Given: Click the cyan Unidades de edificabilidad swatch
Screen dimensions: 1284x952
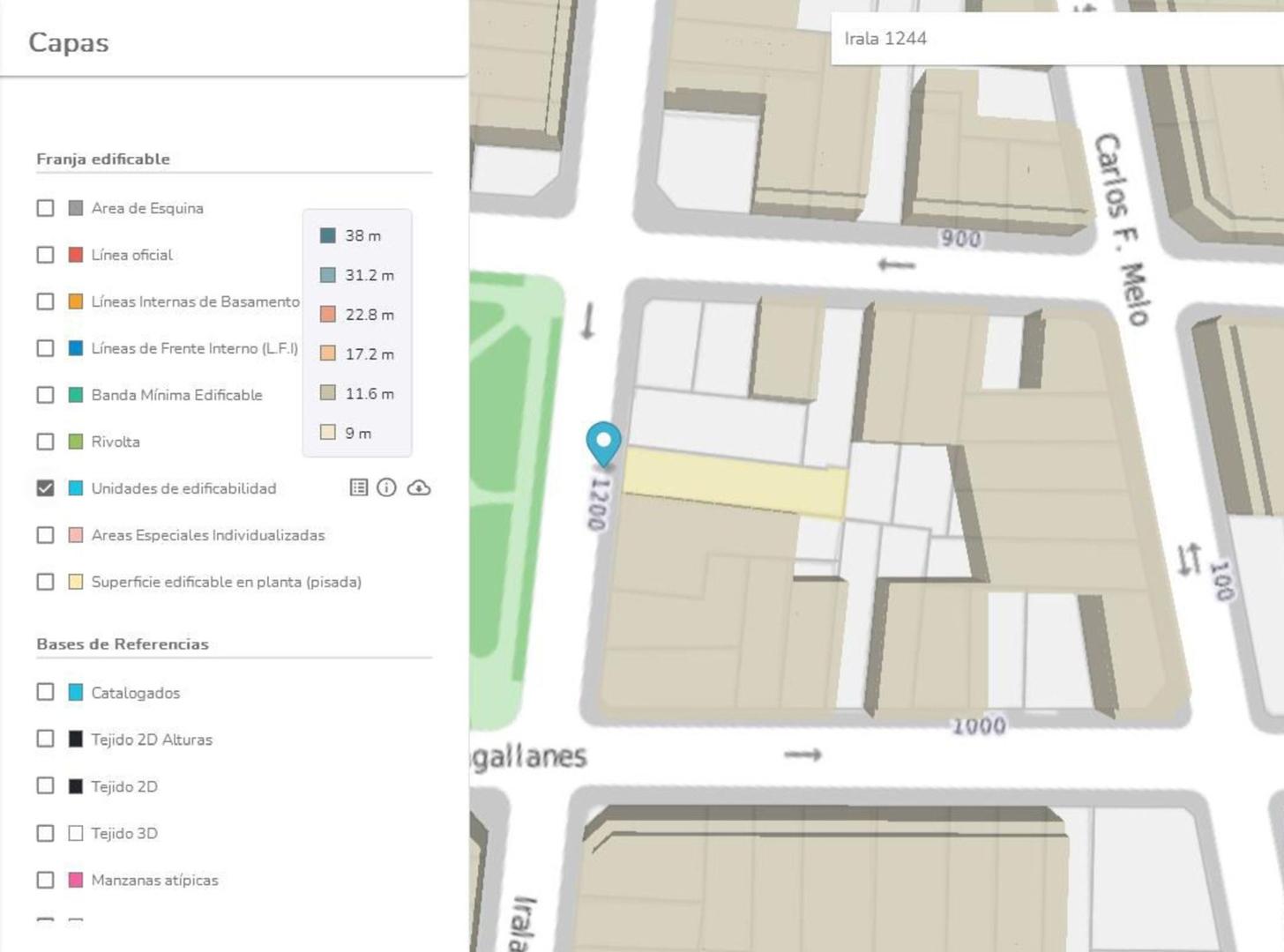Looking at the screenshot, I should (x=76, y=488).
